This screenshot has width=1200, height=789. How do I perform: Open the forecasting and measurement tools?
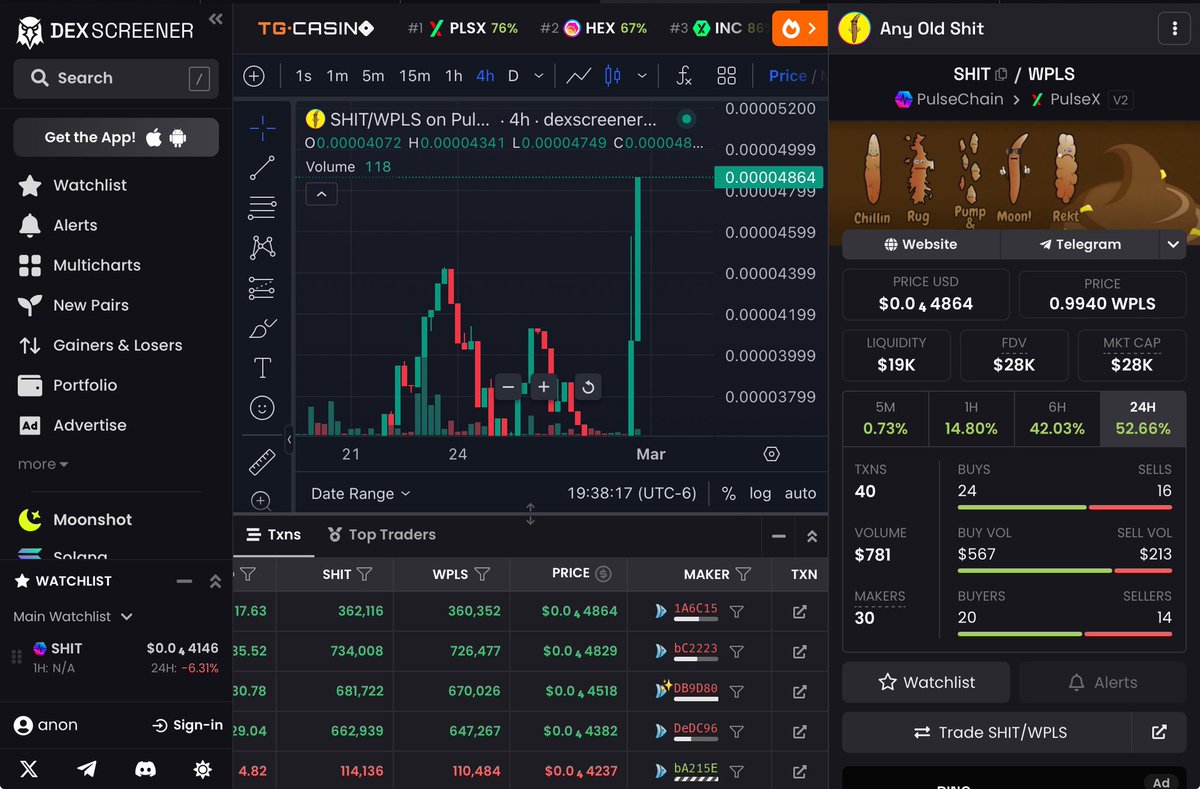coord(262,288)
